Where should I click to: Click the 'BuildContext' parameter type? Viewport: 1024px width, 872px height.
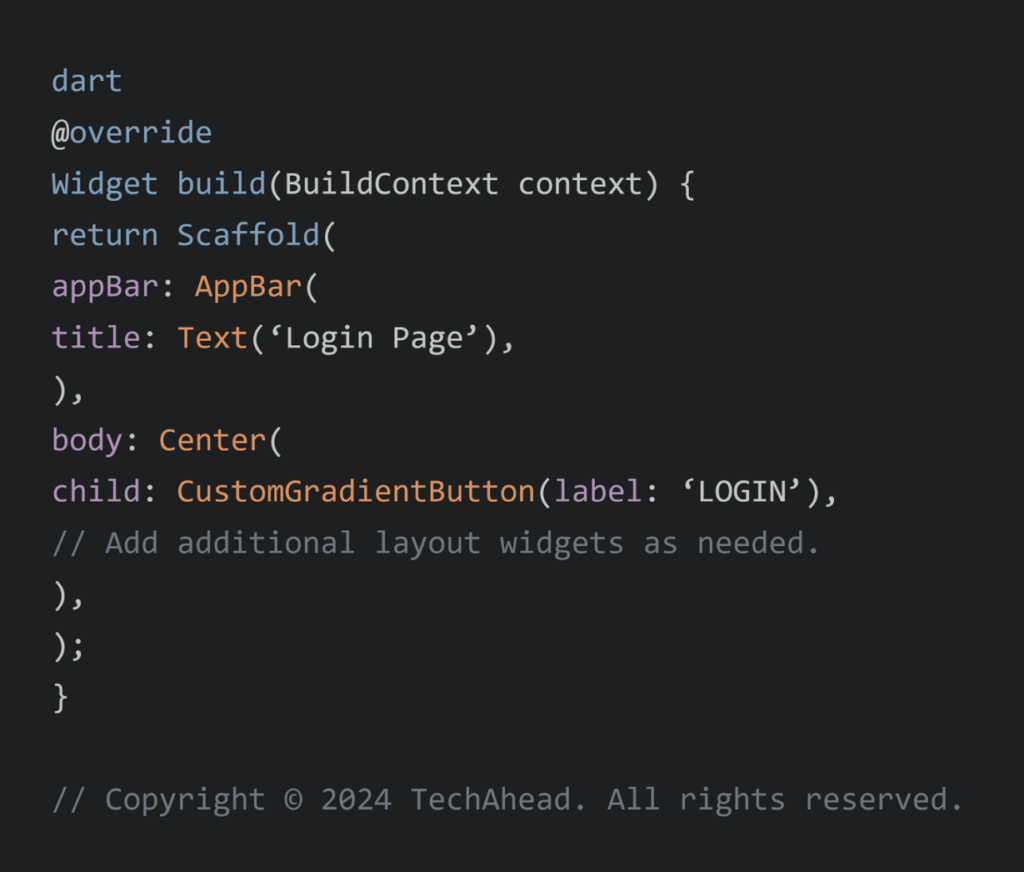pos(391,184)
